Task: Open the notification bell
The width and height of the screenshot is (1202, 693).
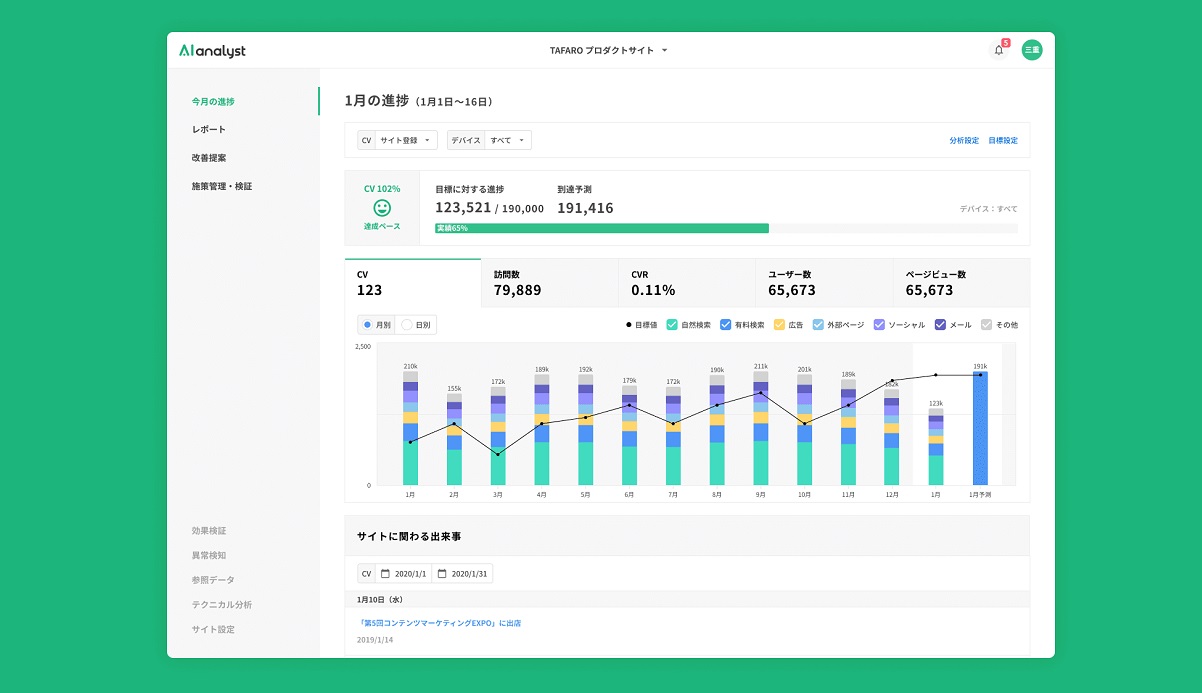Action: point(998,50)
